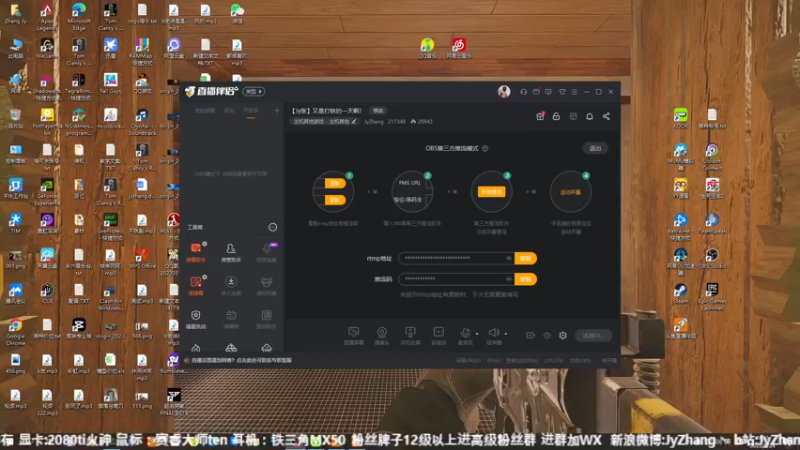Click the edit title button beside stream title
The image size is (800, 450).
tap(378, 111)
